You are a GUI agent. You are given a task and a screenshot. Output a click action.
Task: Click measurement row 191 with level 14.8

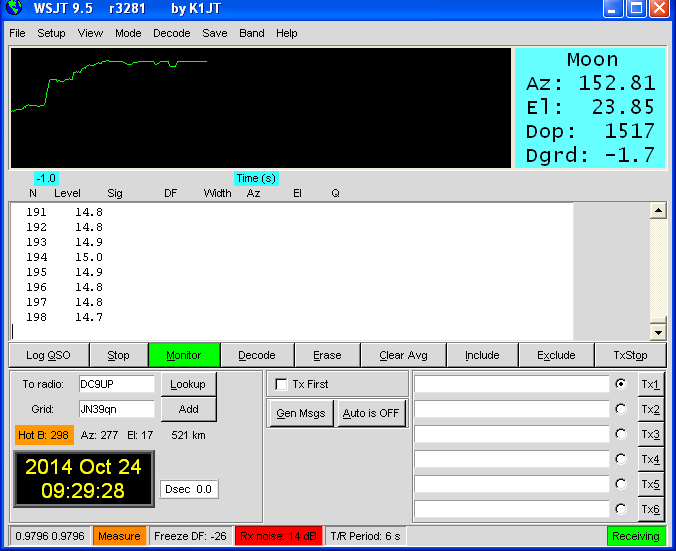pyautogui.click(x=65, y=212)
